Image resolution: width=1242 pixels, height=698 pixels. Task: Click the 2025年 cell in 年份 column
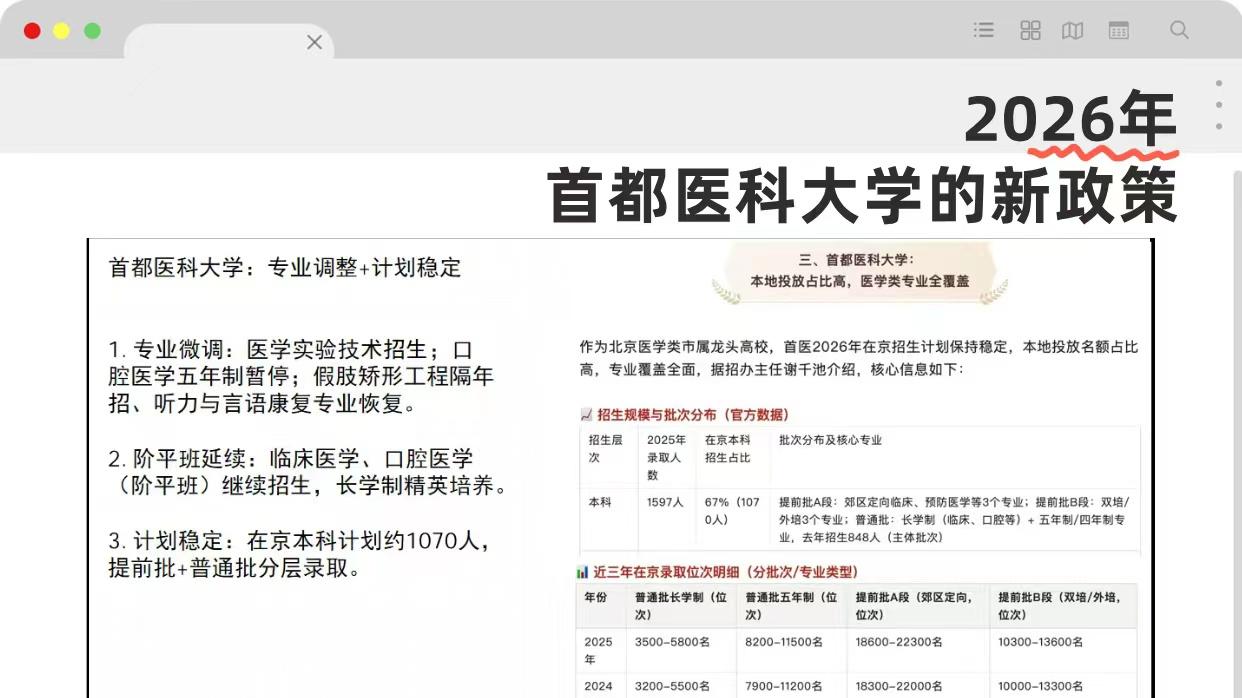(599, 650)
